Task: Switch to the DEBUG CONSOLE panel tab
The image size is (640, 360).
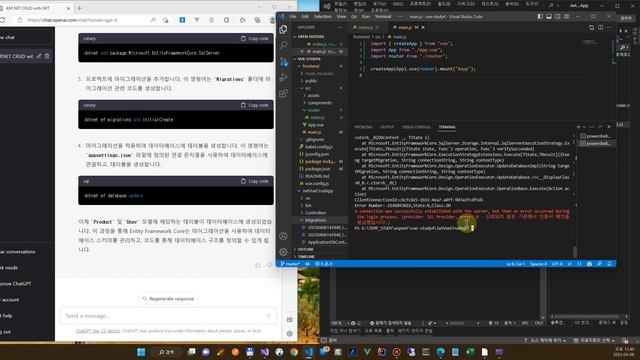Action: (x=416, y=127)
